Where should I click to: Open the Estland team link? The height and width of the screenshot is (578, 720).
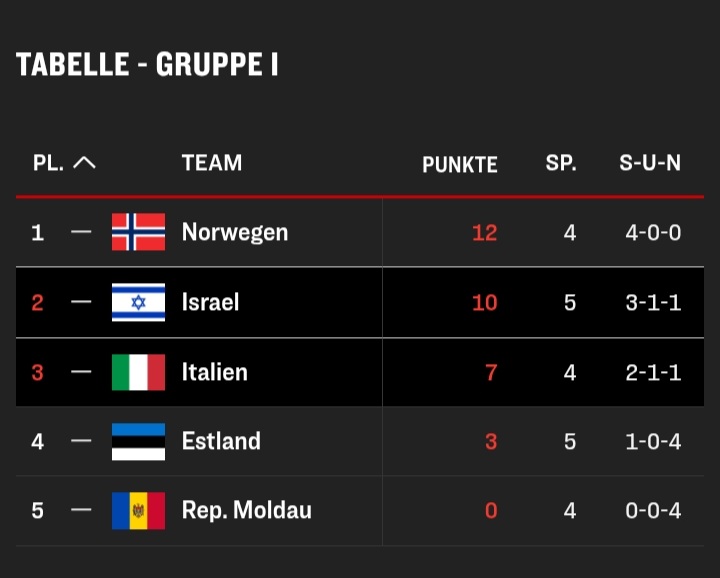tap(221, 441)
